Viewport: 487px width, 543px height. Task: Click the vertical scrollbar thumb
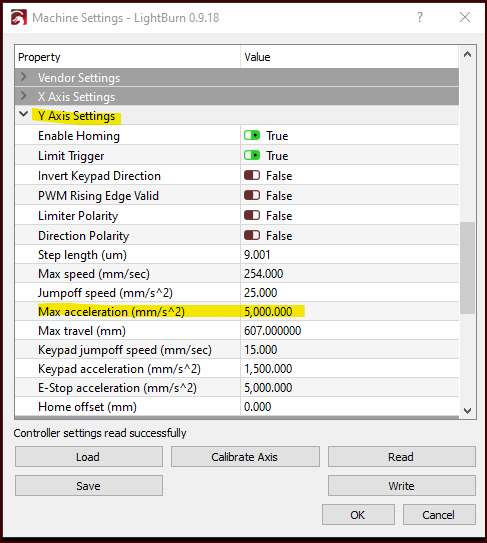click(467, 267)
